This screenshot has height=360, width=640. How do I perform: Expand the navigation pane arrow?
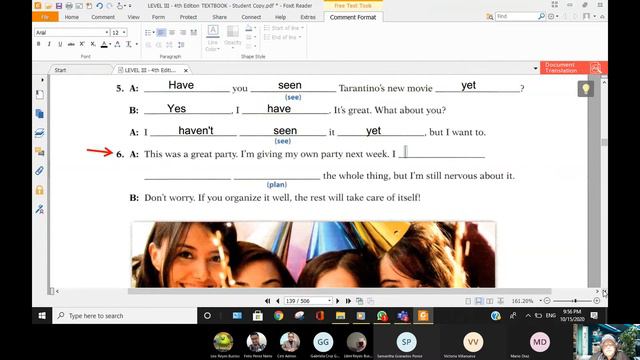click(42, 80)
